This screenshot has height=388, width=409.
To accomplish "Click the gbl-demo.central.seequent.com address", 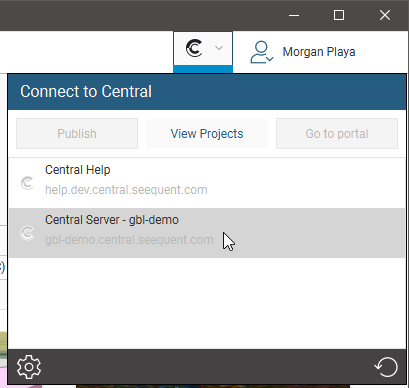I will pyautogui.click(x=129, y=240).
